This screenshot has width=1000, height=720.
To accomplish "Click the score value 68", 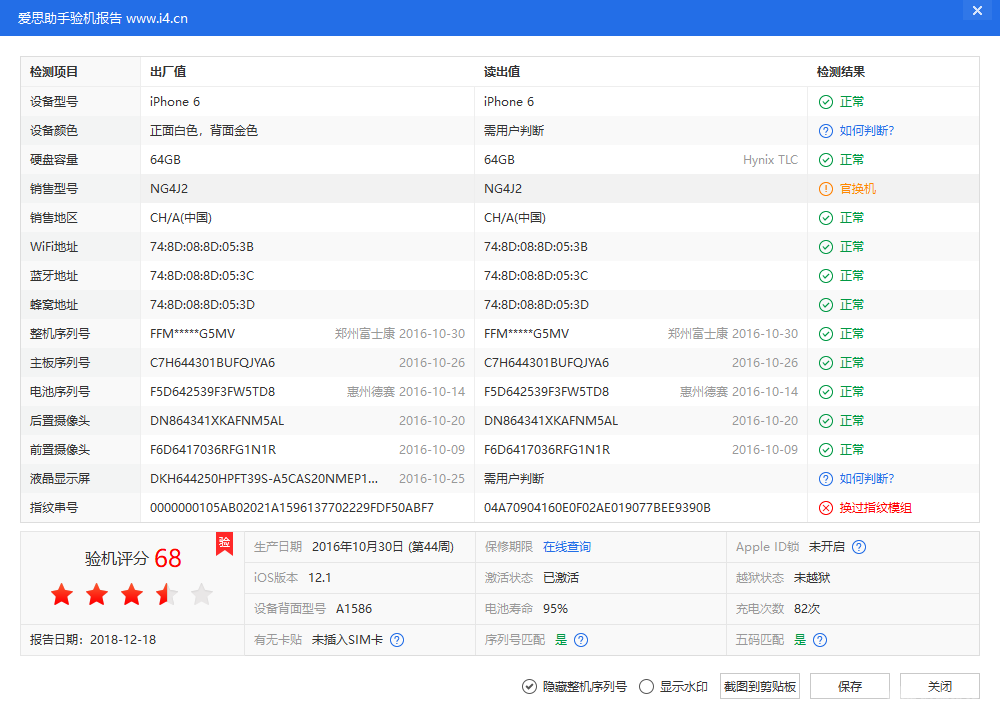I will pyautogui.click(x=168, y=559).
